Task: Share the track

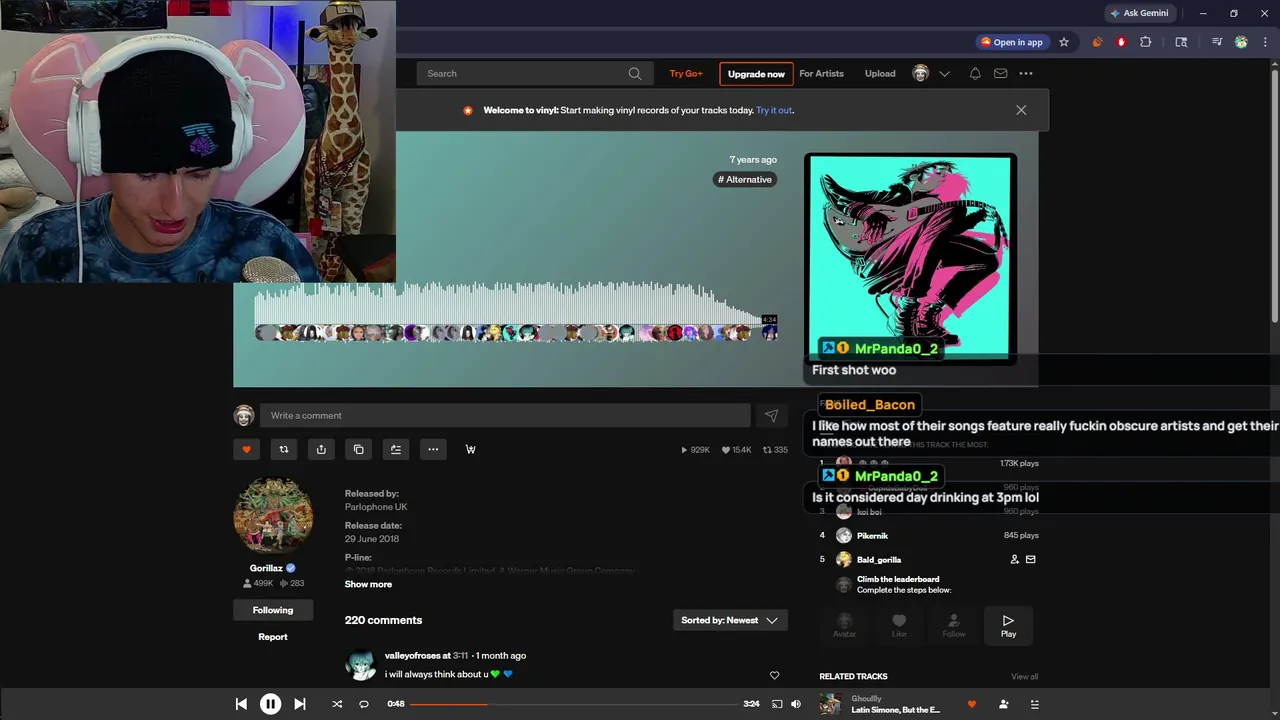Action: point(321,450)
